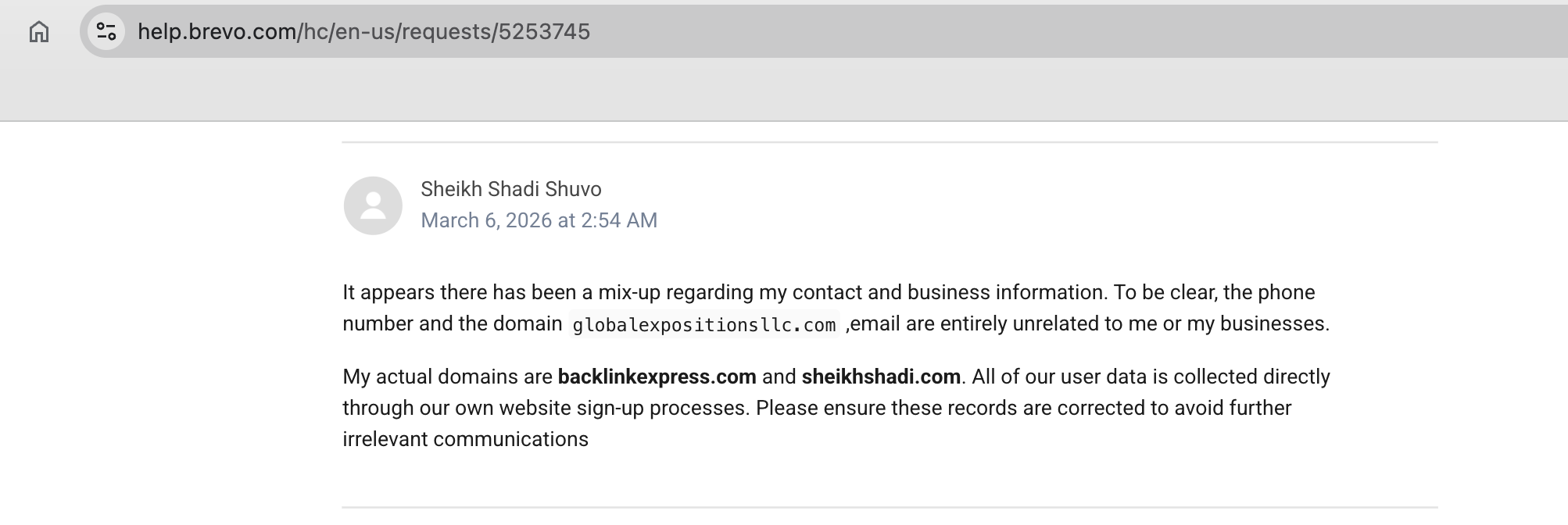1568x525 pixels.
Task: Open the site information icon in address bar
Action: (x=106, y=32)
